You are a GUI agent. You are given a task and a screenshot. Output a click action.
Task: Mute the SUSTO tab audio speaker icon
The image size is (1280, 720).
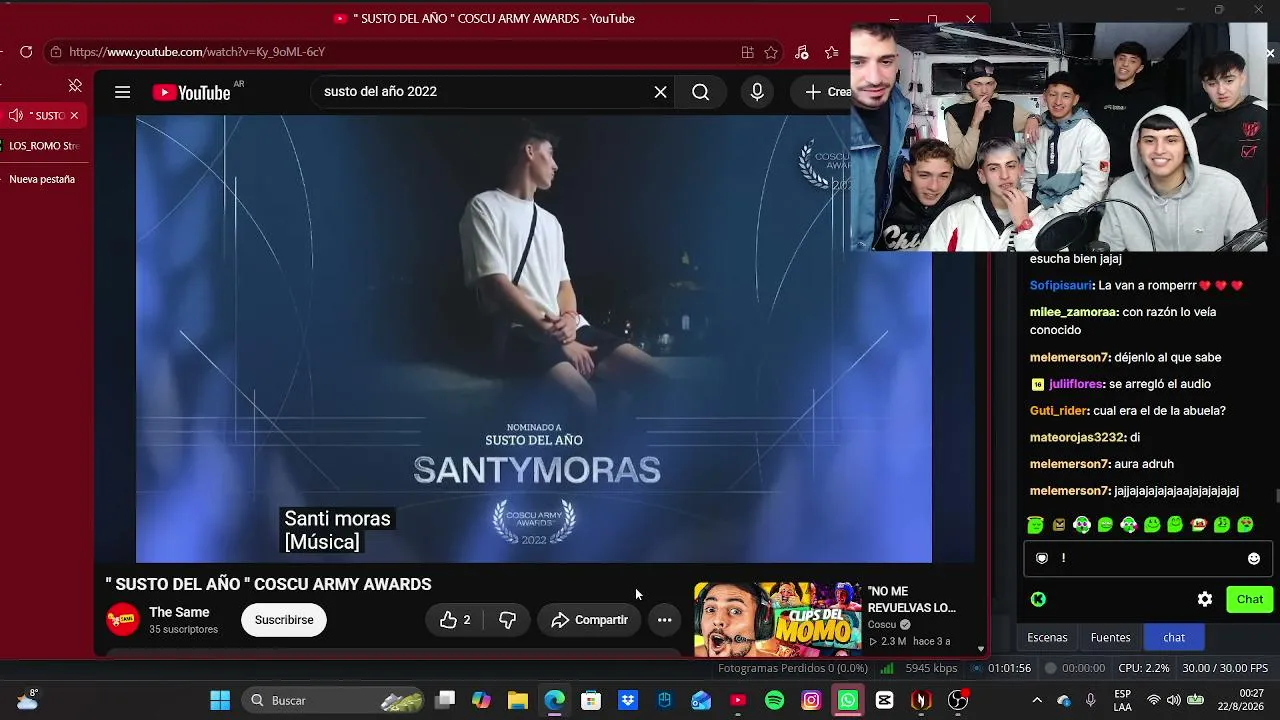[x=16, y=115]
